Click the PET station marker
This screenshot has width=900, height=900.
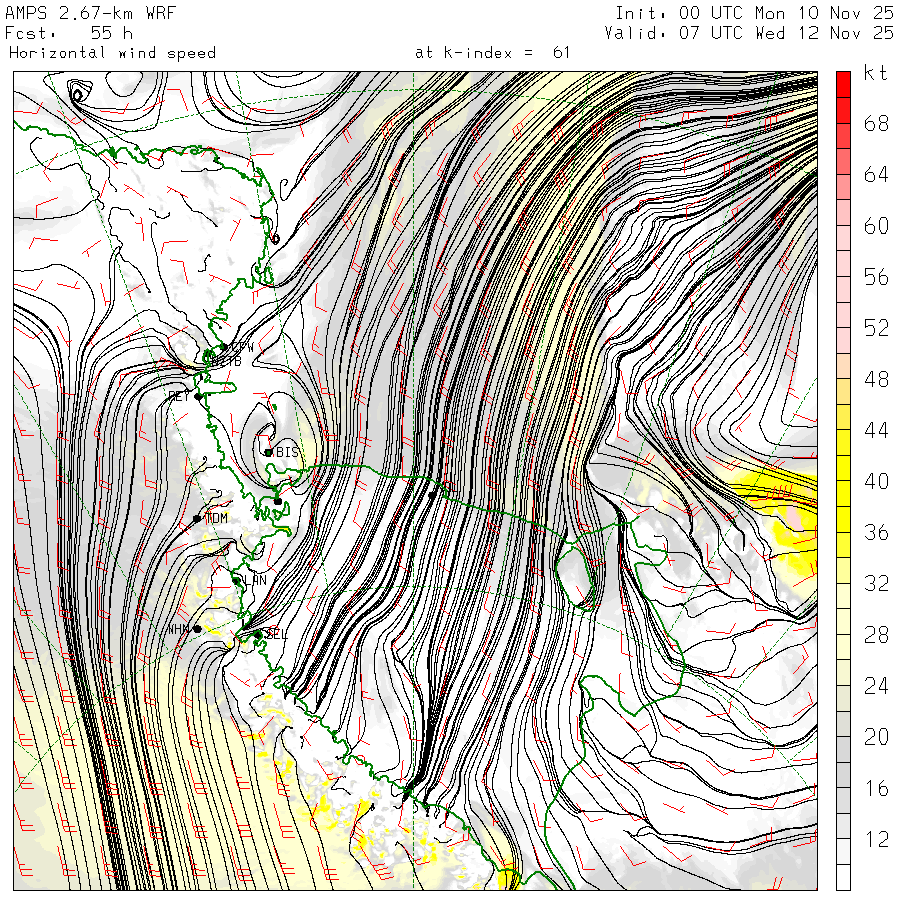199,396
